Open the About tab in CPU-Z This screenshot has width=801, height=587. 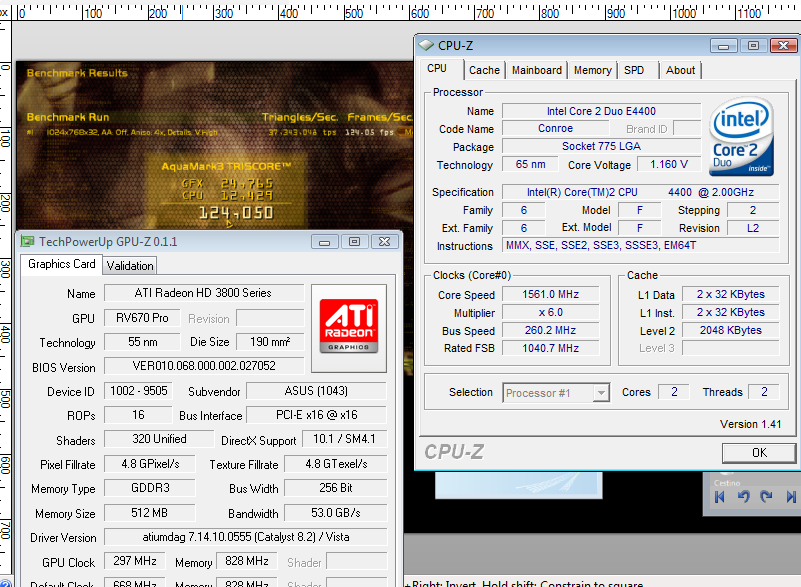tap(680, 70)
